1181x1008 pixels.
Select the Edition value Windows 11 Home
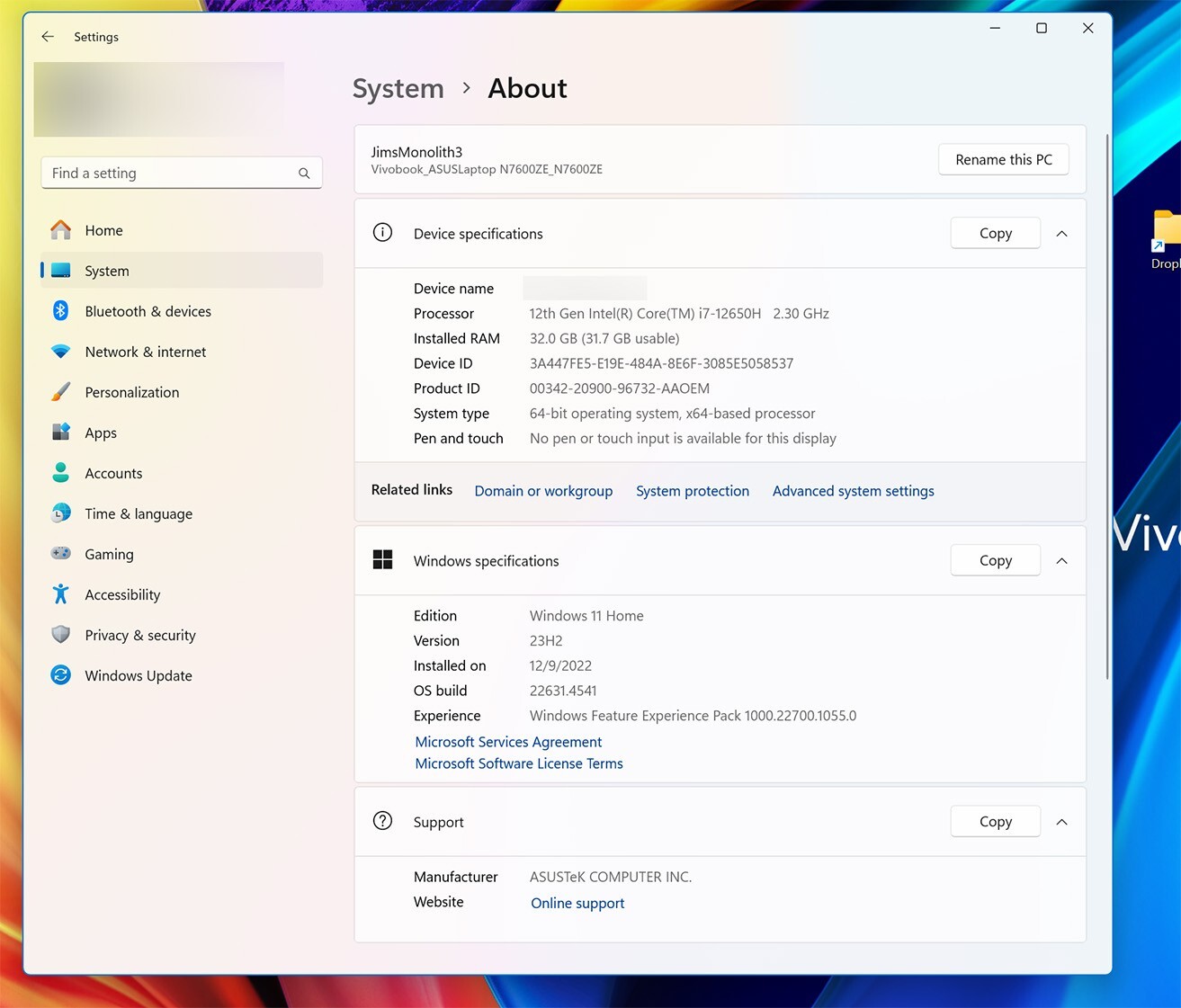coord(586,616)
